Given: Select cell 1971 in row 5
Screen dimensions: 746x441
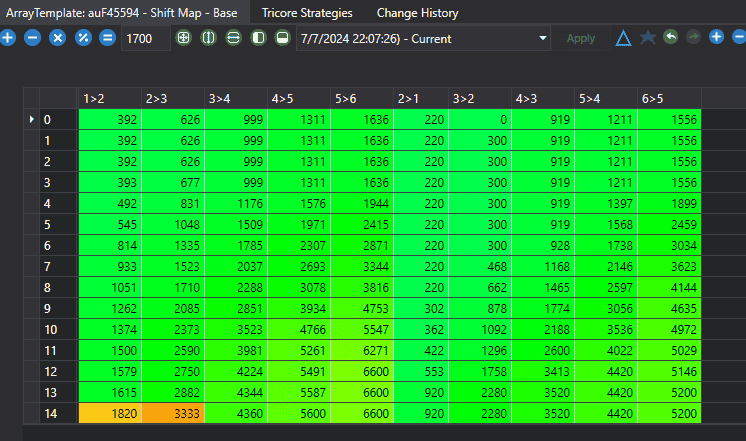Looking at the screenshot, I should [299, 225].
